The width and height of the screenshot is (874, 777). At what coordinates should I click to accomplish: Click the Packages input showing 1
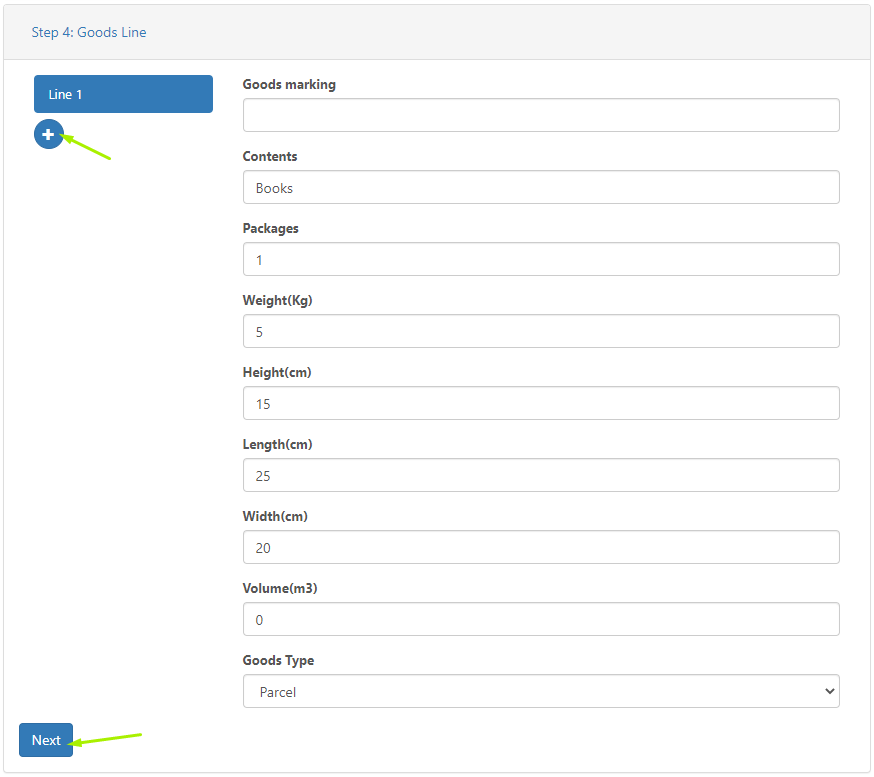pos(540,259)
